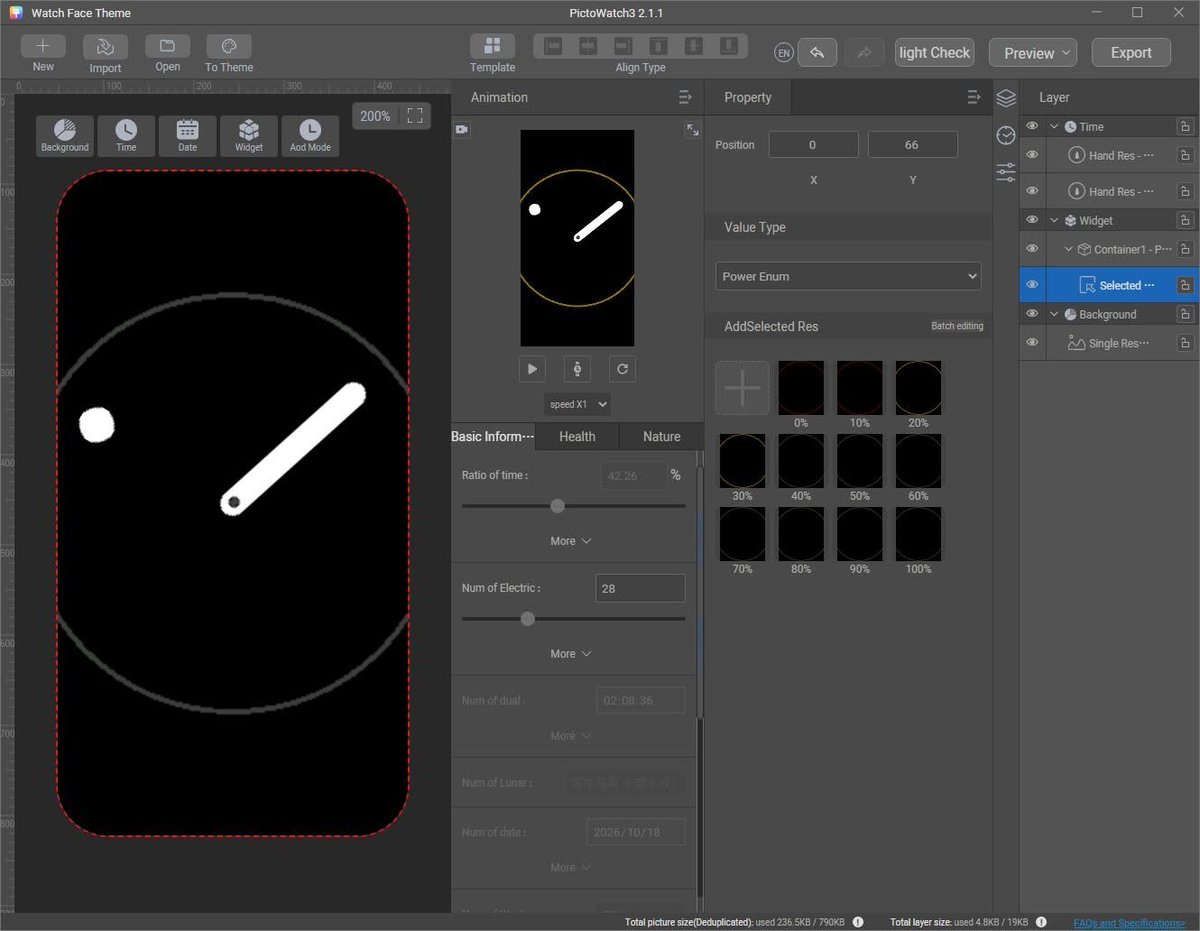Open the Template grid icon

492,46
